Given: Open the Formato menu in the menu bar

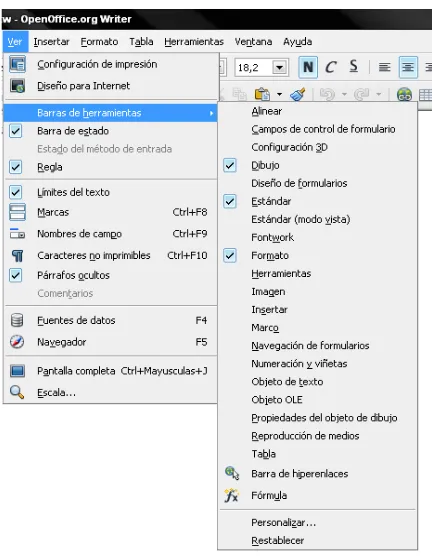Looking at the screenshot, I should coord(99,42).
